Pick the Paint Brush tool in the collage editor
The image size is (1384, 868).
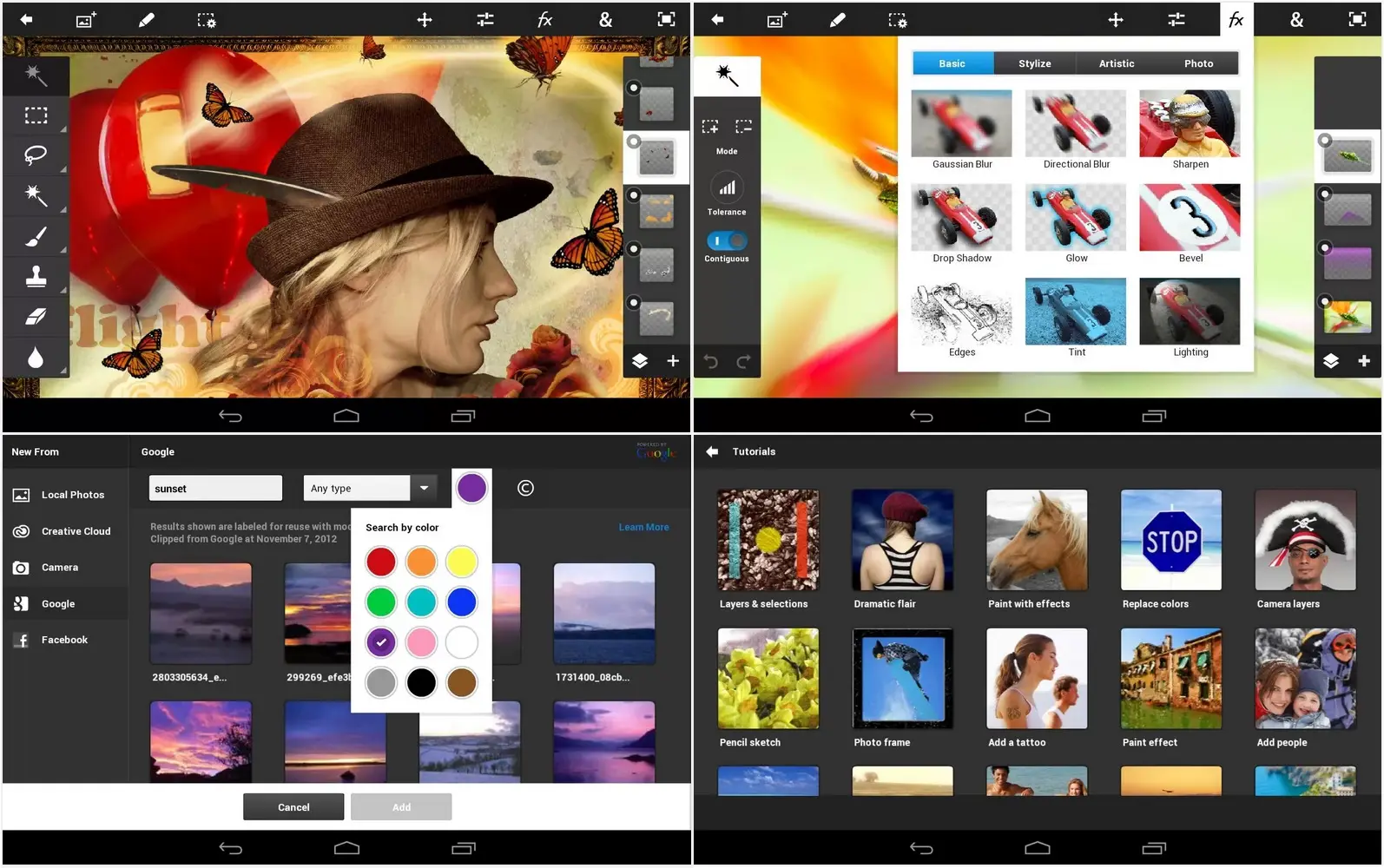(36, 236)
